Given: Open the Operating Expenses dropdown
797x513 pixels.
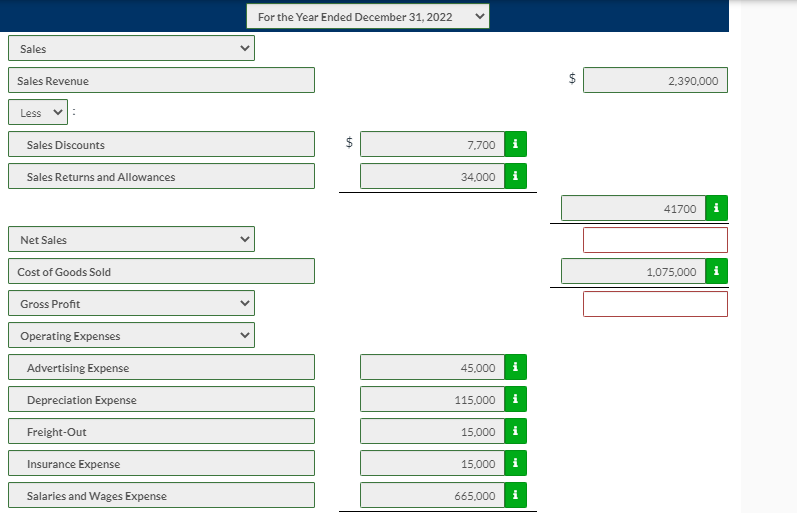Looking at the screenshot, I should coord(132,335).
